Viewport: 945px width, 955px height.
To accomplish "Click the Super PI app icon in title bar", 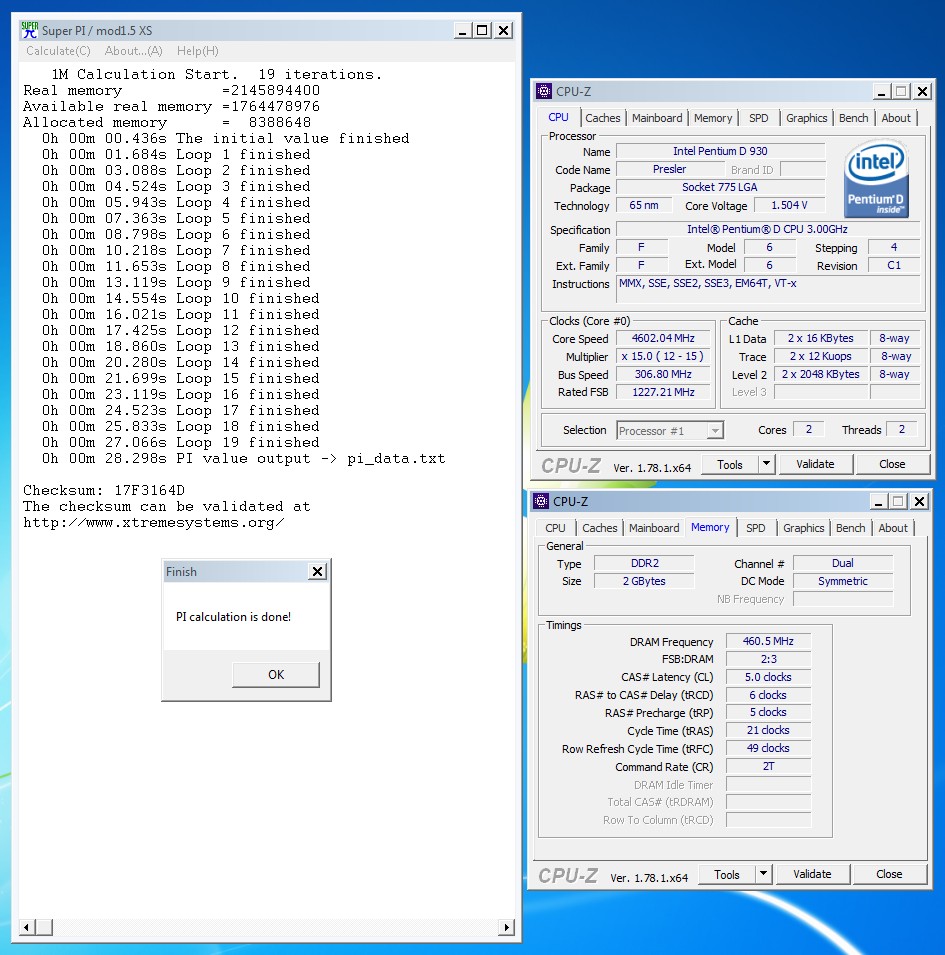I will tap(29, 30).
